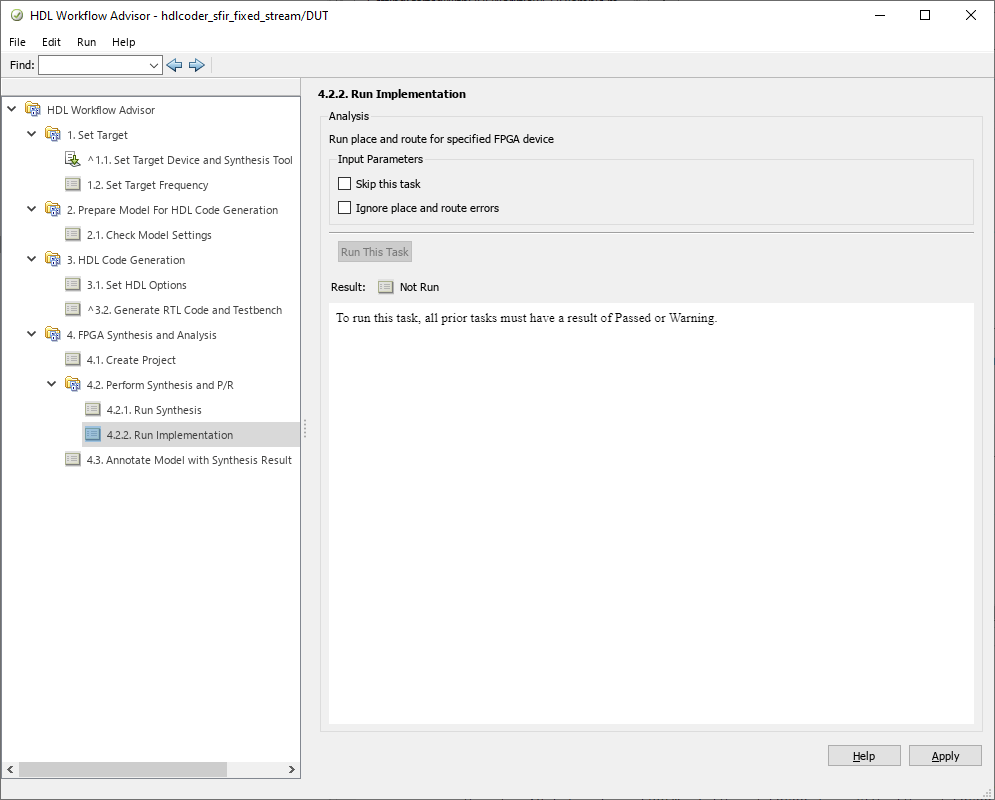Enable the Skip this task checkbox
Image resolution: width=995 pixels, height=800 pixels.
[x=345, y=184]
